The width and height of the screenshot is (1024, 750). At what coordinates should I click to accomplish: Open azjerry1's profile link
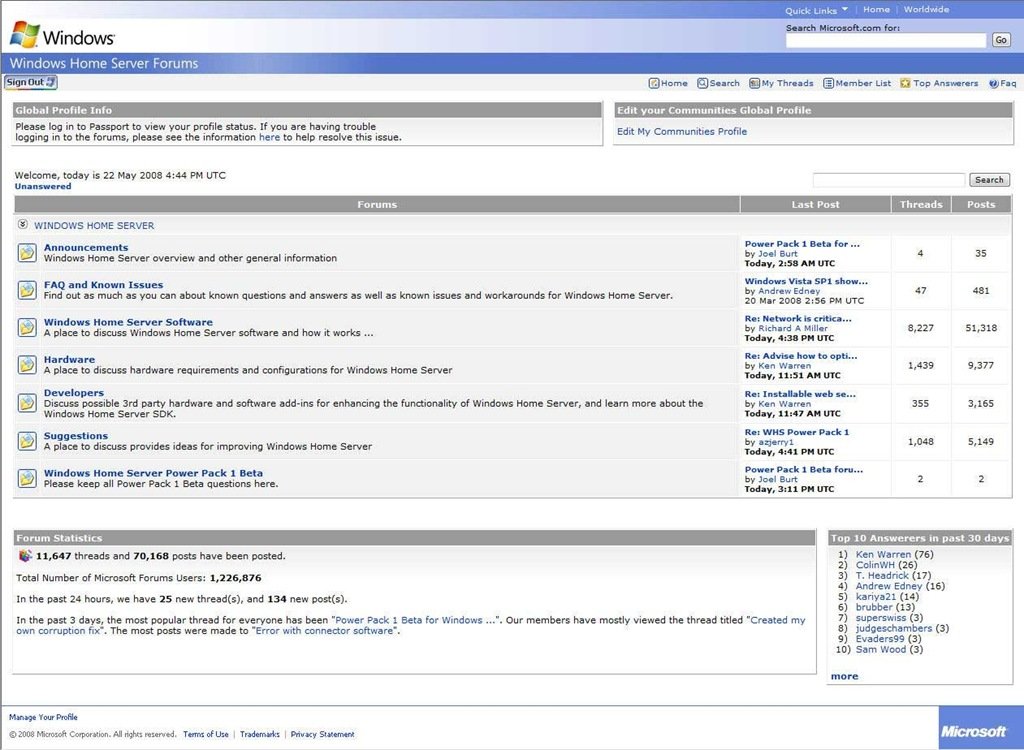click(776, 442)
